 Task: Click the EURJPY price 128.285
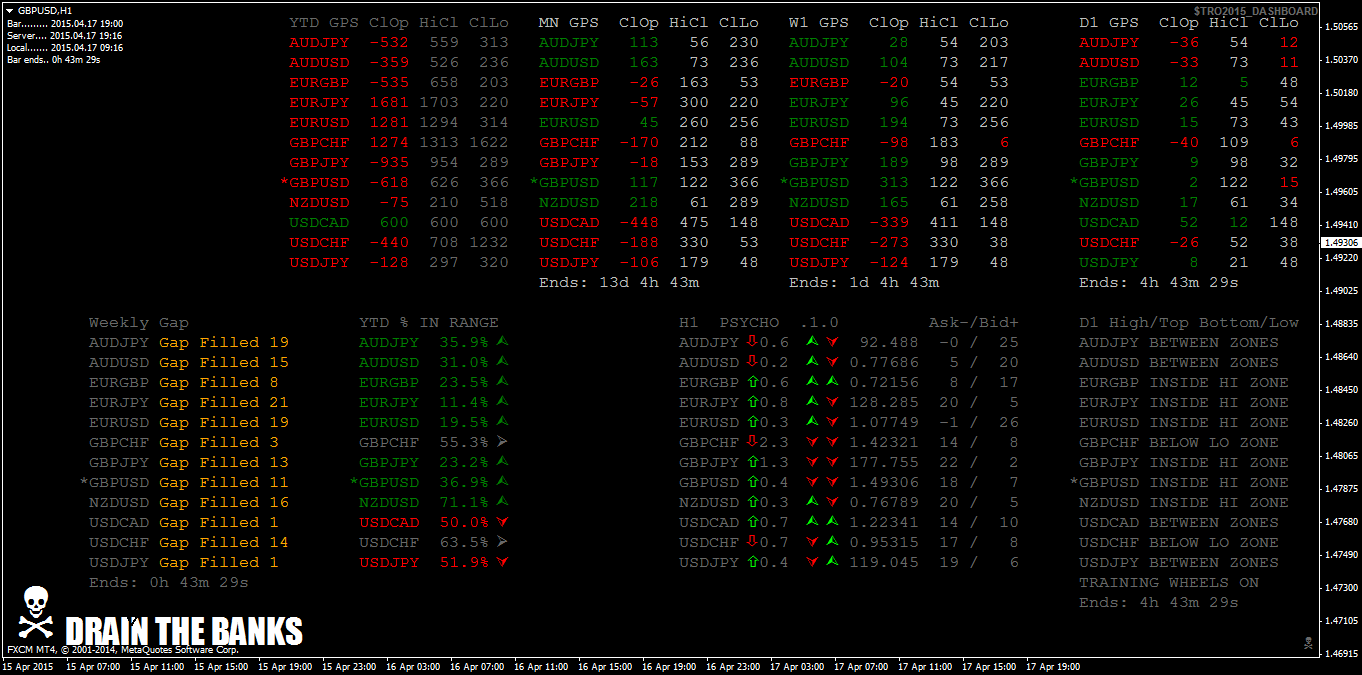click(884, 402)
